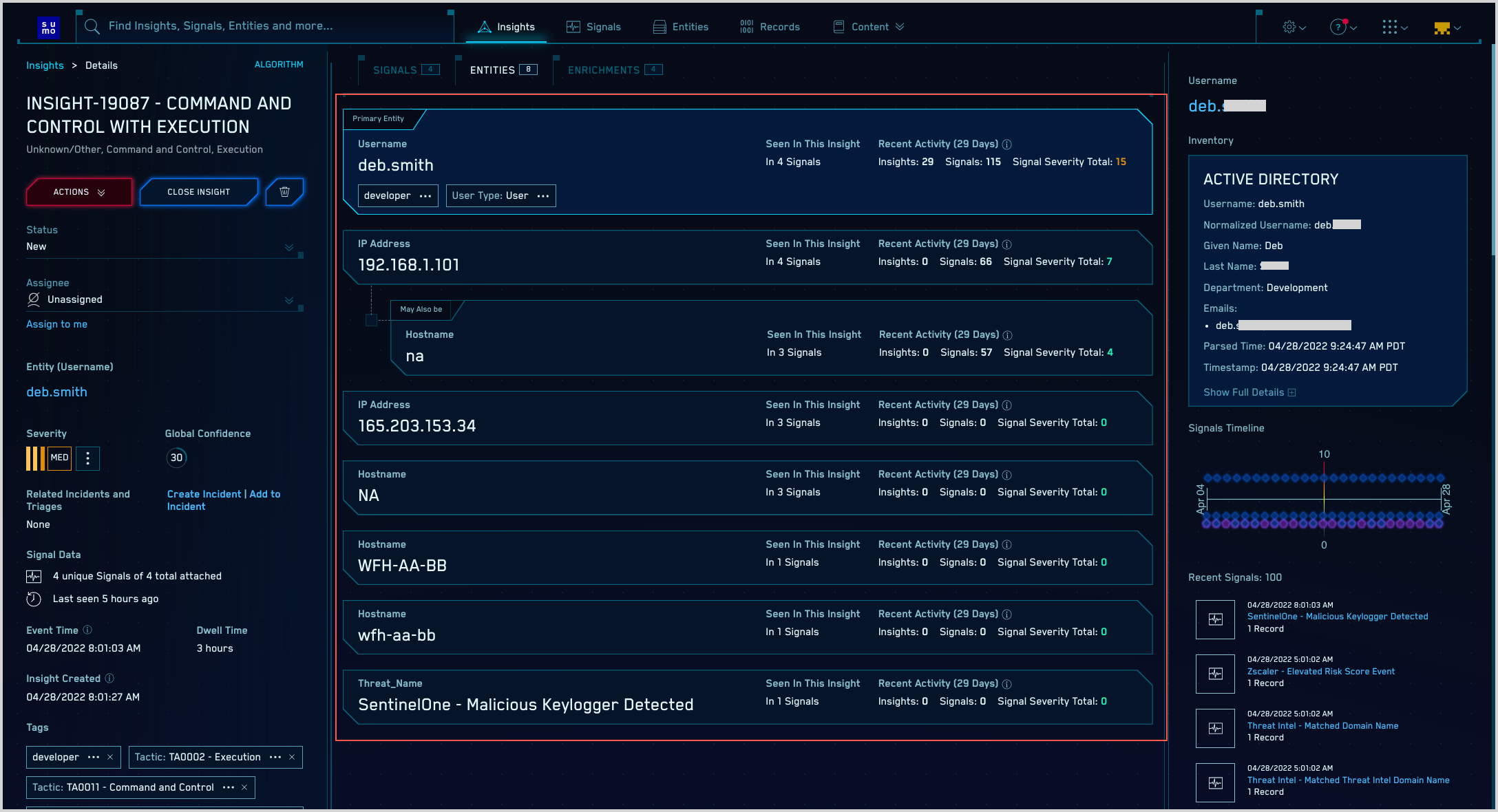Click the trash delete insight icon
The width and height of the screenshot is (1498, 812).
(x=284, y=192)
